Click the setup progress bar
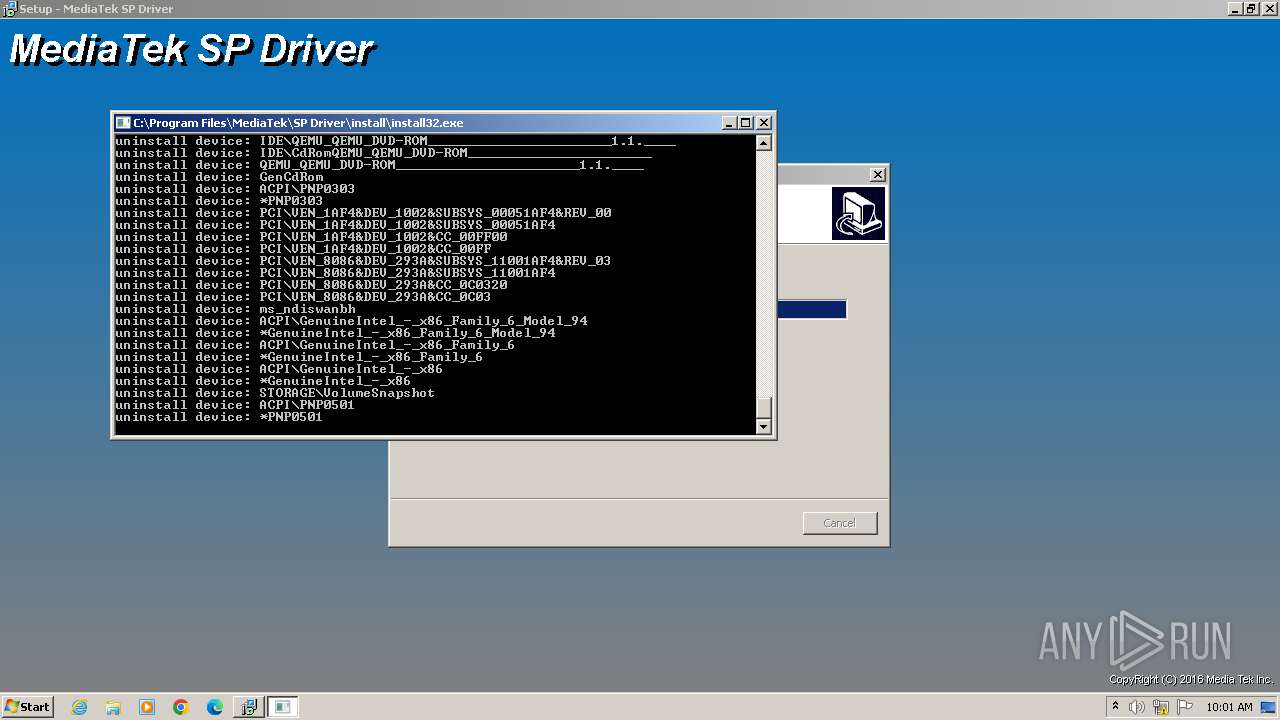 click(x=812, y=310)
